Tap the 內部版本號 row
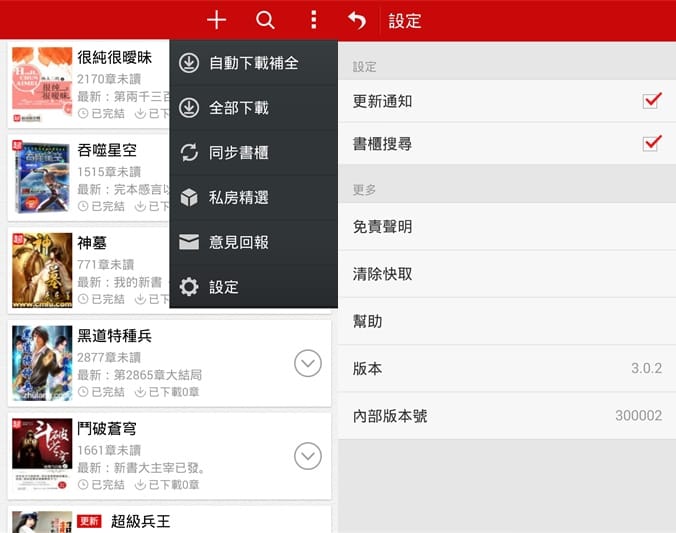Screen dimensions: 676x533 pyautogui.click(x=507, y=416)
